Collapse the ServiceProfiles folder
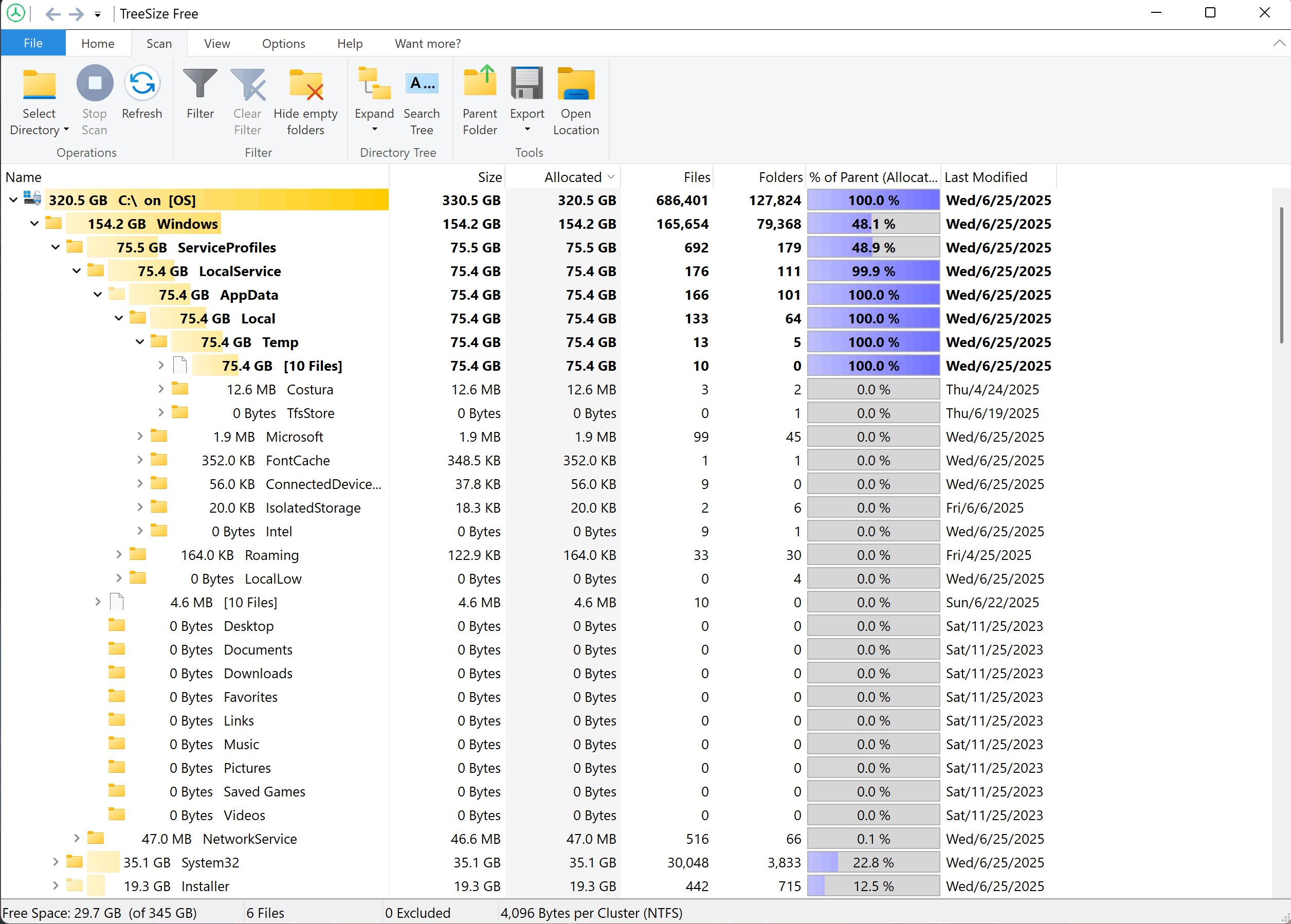 (x=55, y=247)
